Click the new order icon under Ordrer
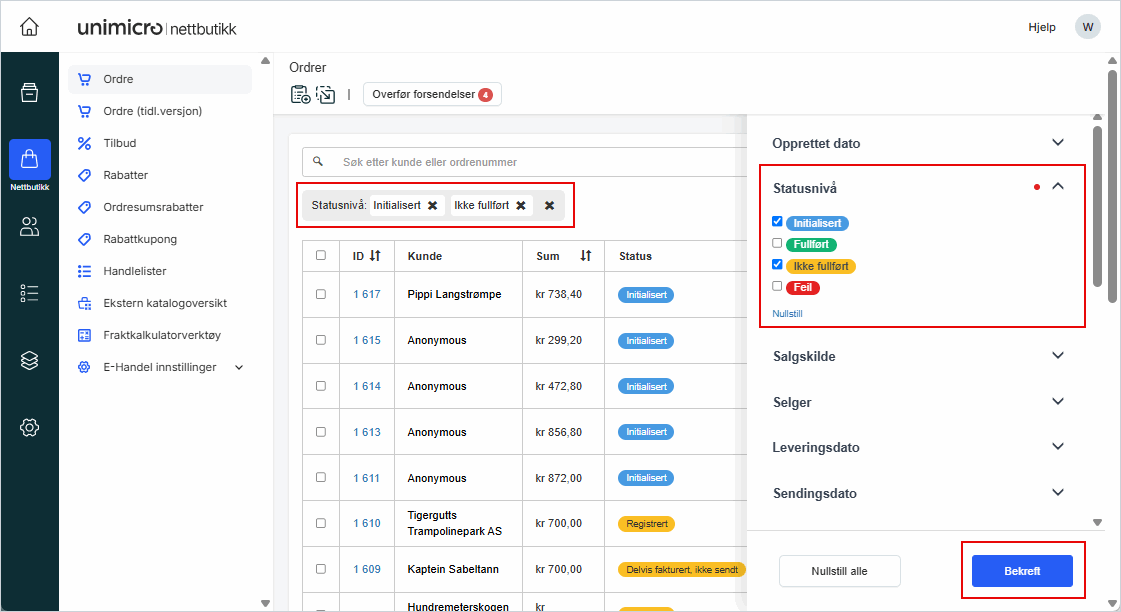The width and height of the screenshot is (1121, 612). (300, 95)
